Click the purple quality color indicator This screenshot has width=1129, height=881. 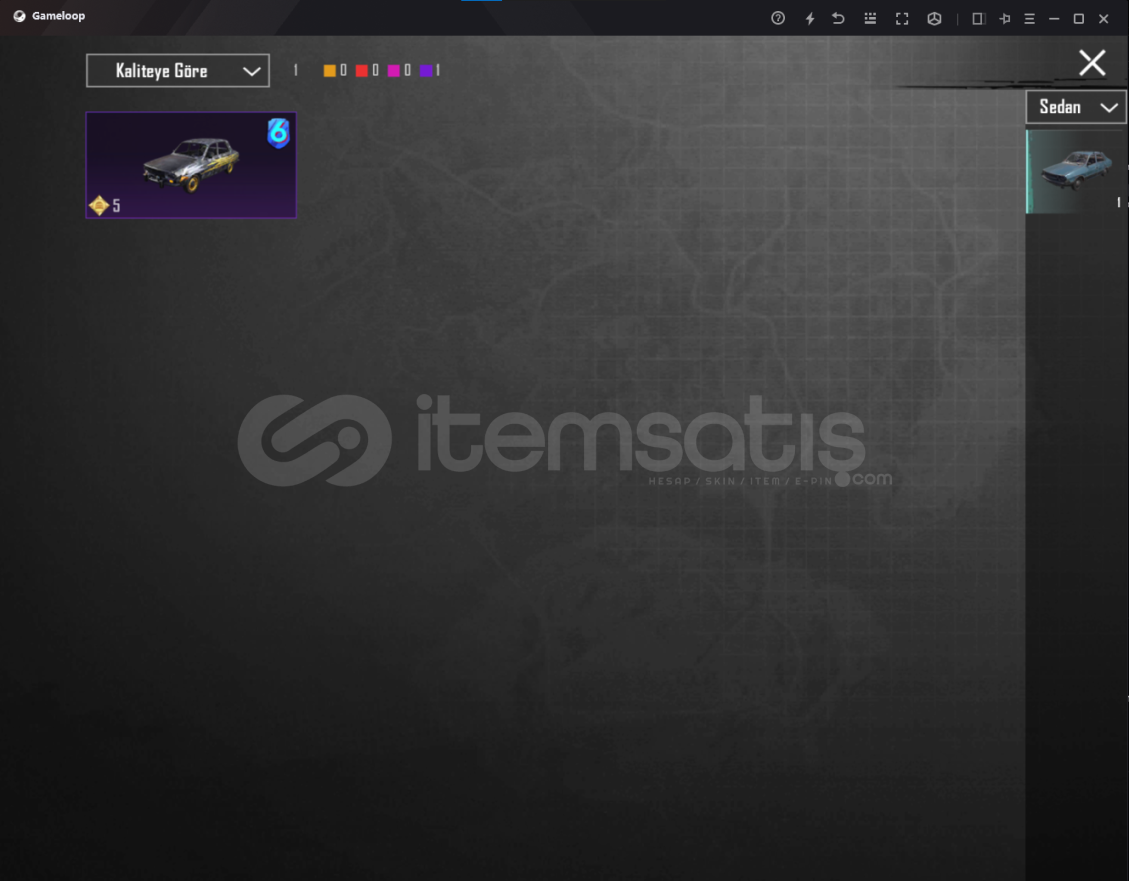(x=426, y=71)
